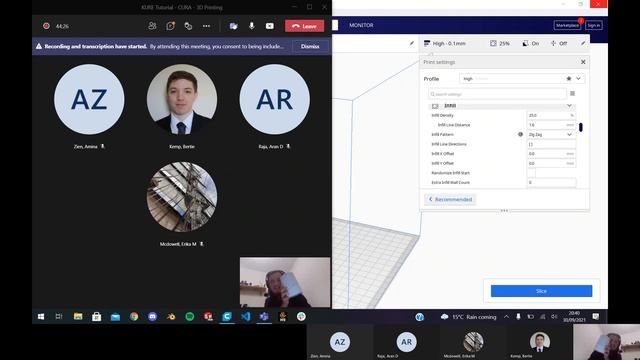The width and height of the screenshot is (640, 360).
Task: Open Cura icon on taskbar
Action: [x=227, y=316]
